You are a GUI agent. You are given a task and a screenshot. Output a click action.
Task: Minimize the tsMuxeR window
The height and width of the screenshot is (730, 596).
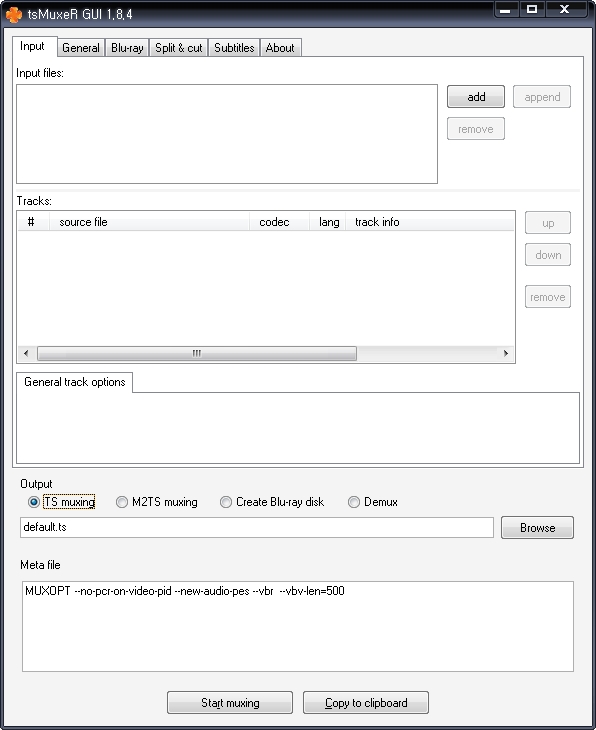506,9
